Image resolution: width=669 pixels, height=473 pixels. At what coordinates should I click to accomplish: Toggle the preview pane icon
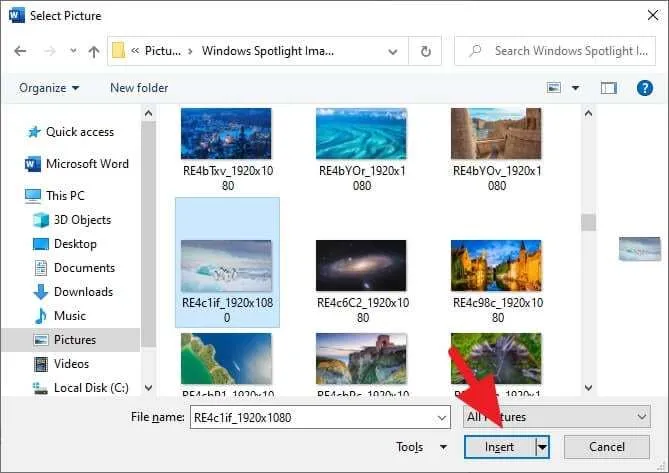click(609, 88)
